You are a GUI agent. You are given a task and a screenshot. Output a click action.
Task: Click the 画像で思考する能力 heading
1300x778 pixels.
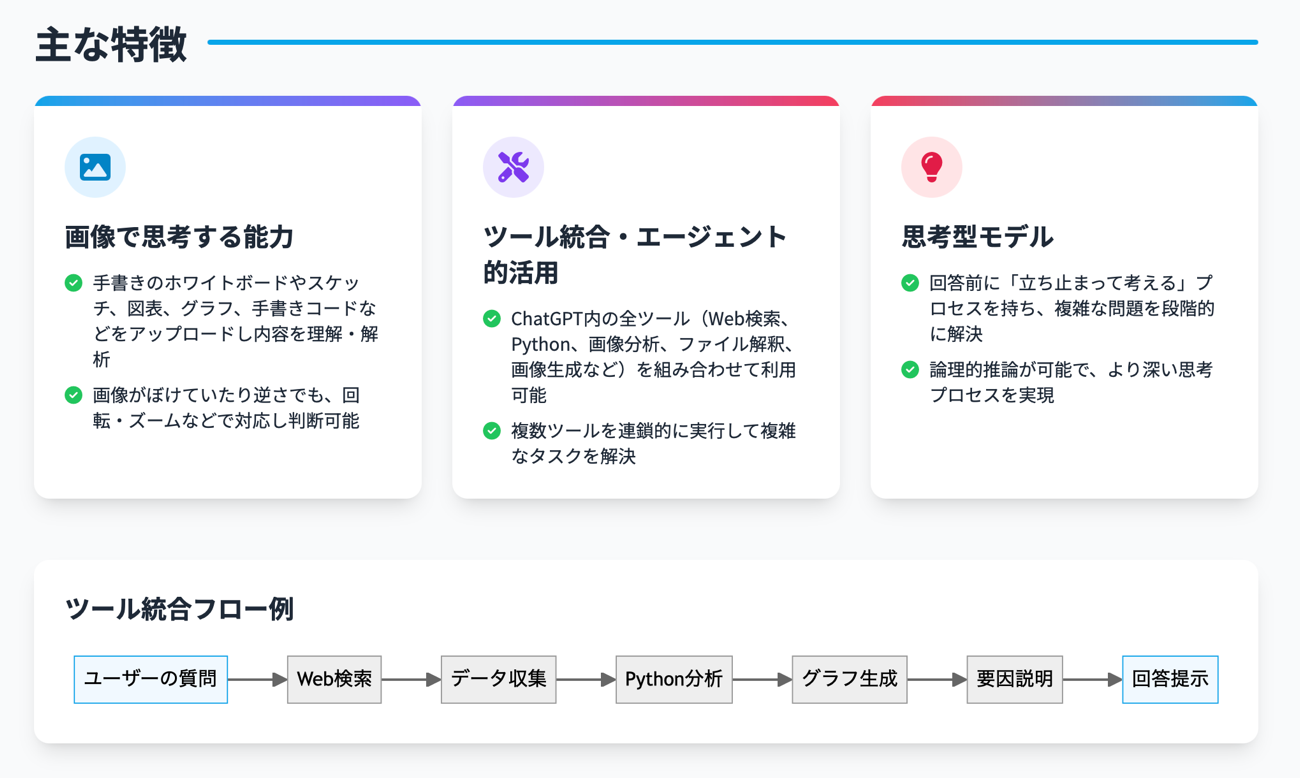(179, 237)
